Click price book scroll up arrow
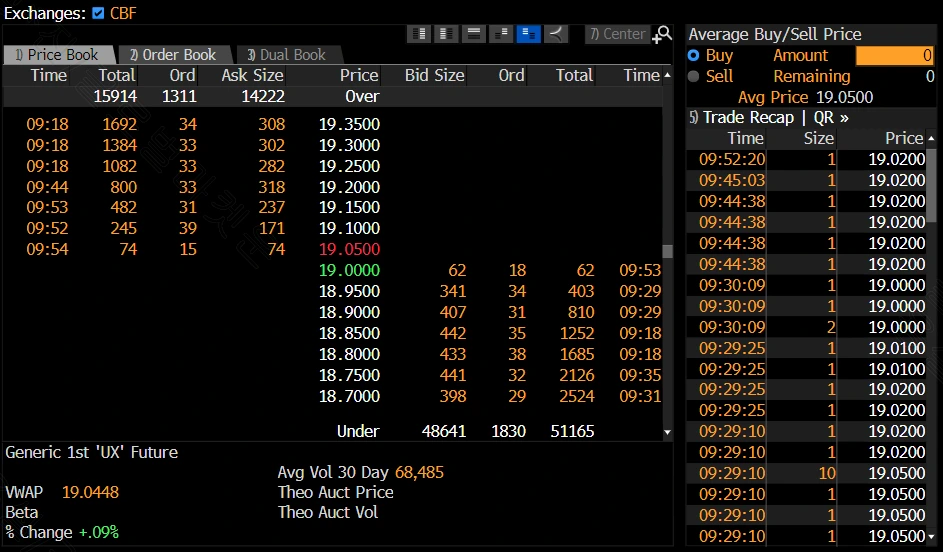 pyautogui.click(x=667, y=76)
